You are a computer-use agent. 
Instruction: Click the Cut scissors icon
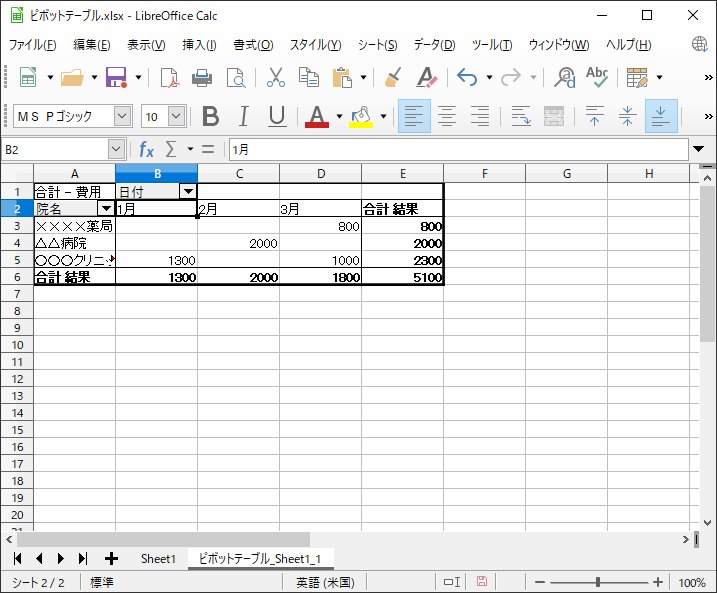tap(276, 77)
